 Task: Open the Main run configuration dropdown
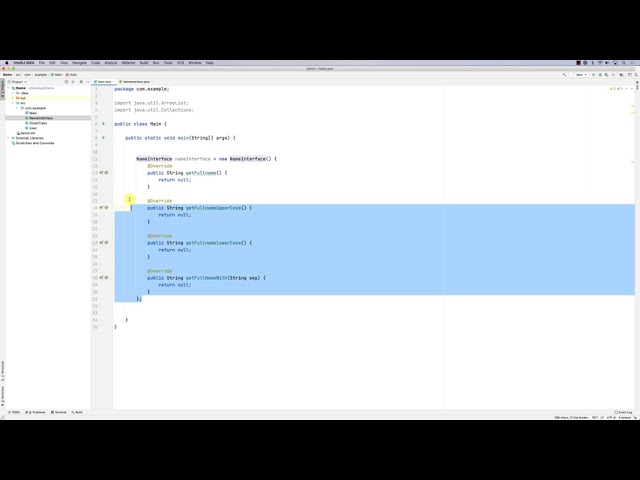(580, 75)
